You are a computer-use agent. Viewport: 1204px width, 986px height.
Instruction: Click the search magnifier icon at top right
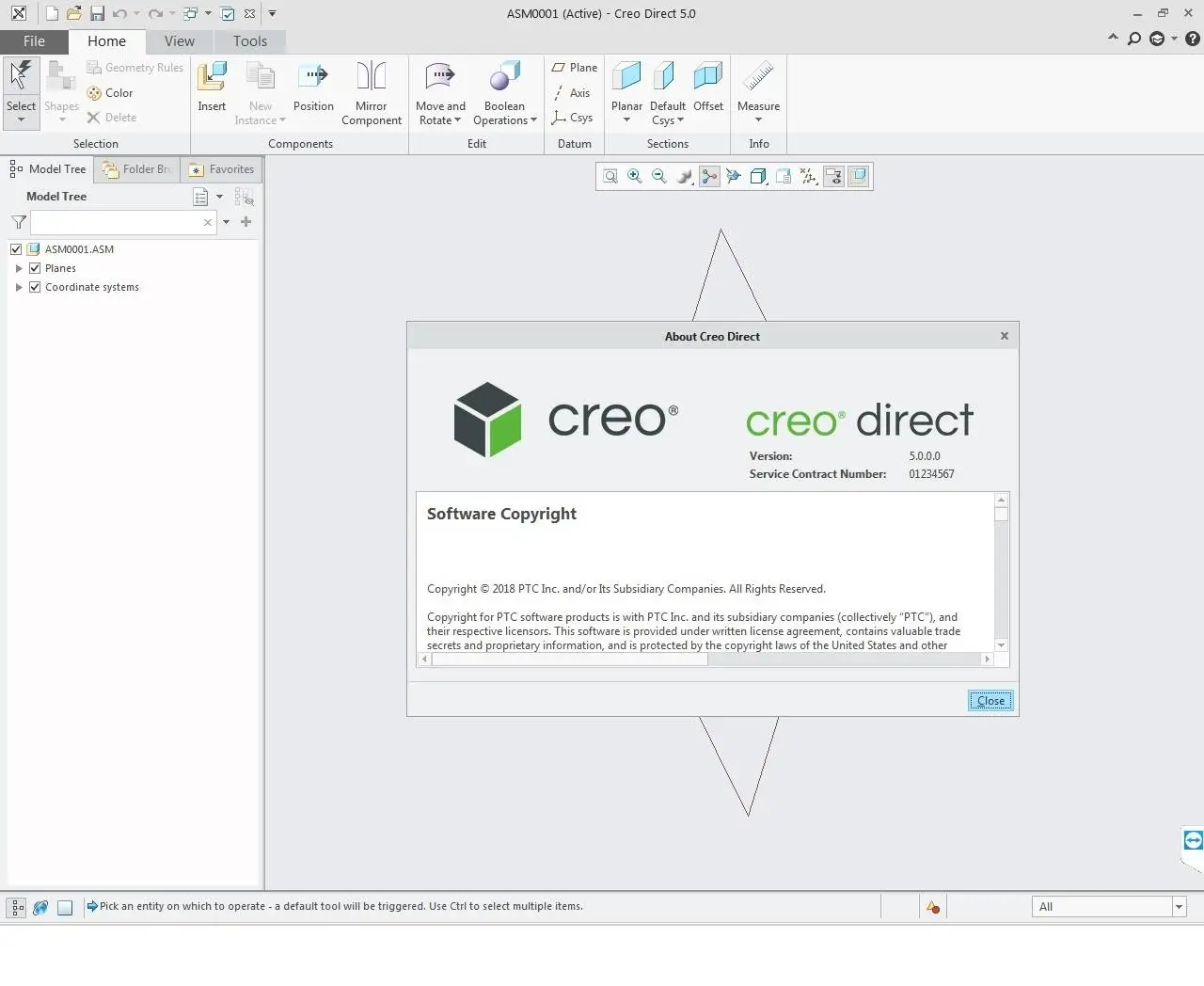pos(1134,39)
